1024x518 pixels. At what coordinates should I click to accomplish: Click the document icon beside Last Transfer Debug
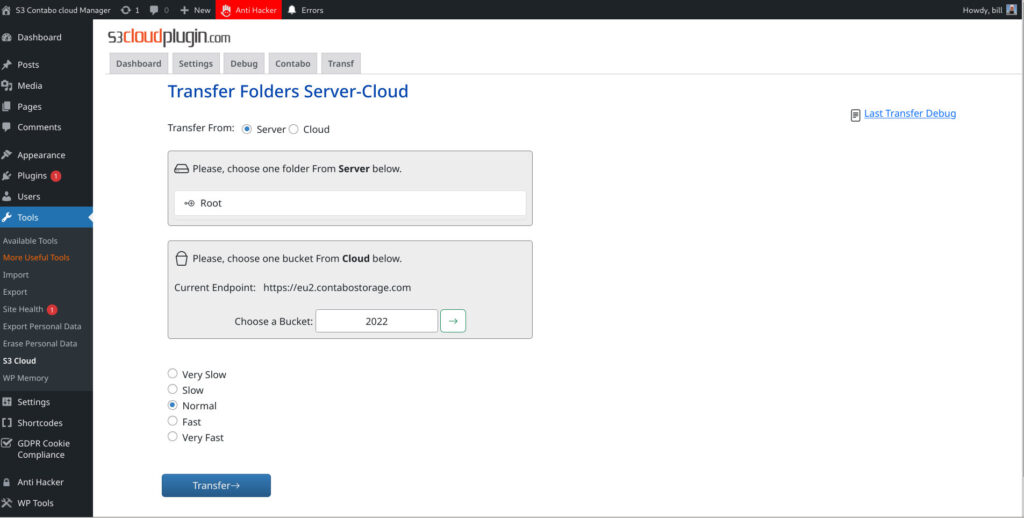(855, 116)
